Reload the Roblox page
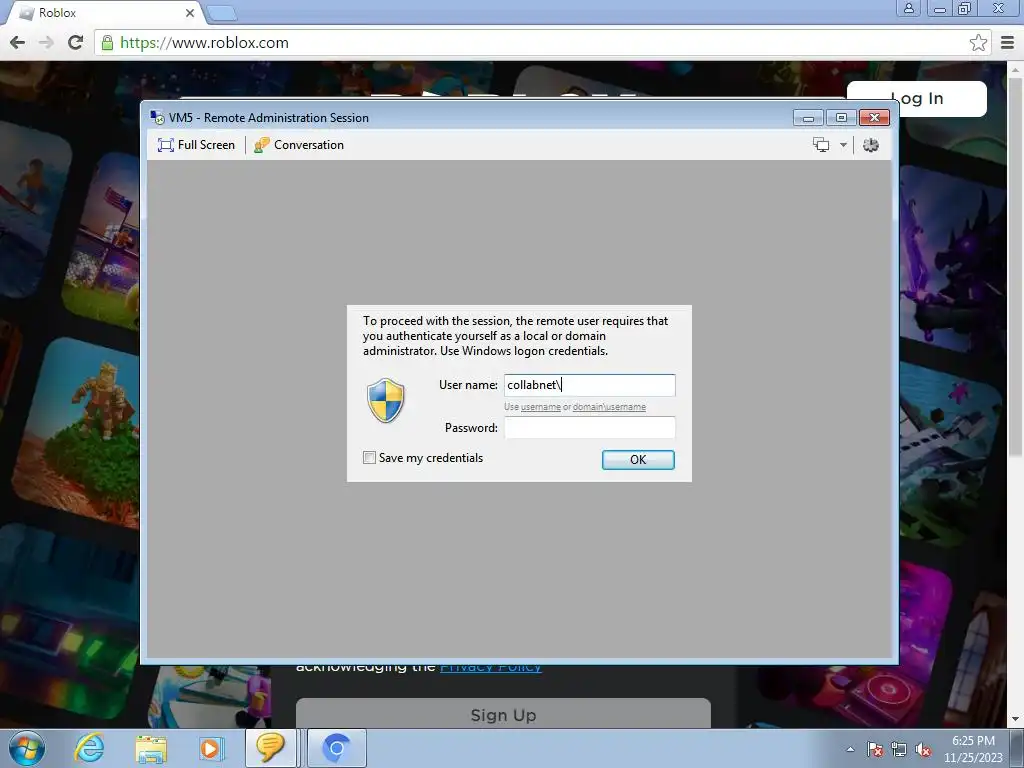The width and height of the screenshot is (1024, 768). coord(76,43)
